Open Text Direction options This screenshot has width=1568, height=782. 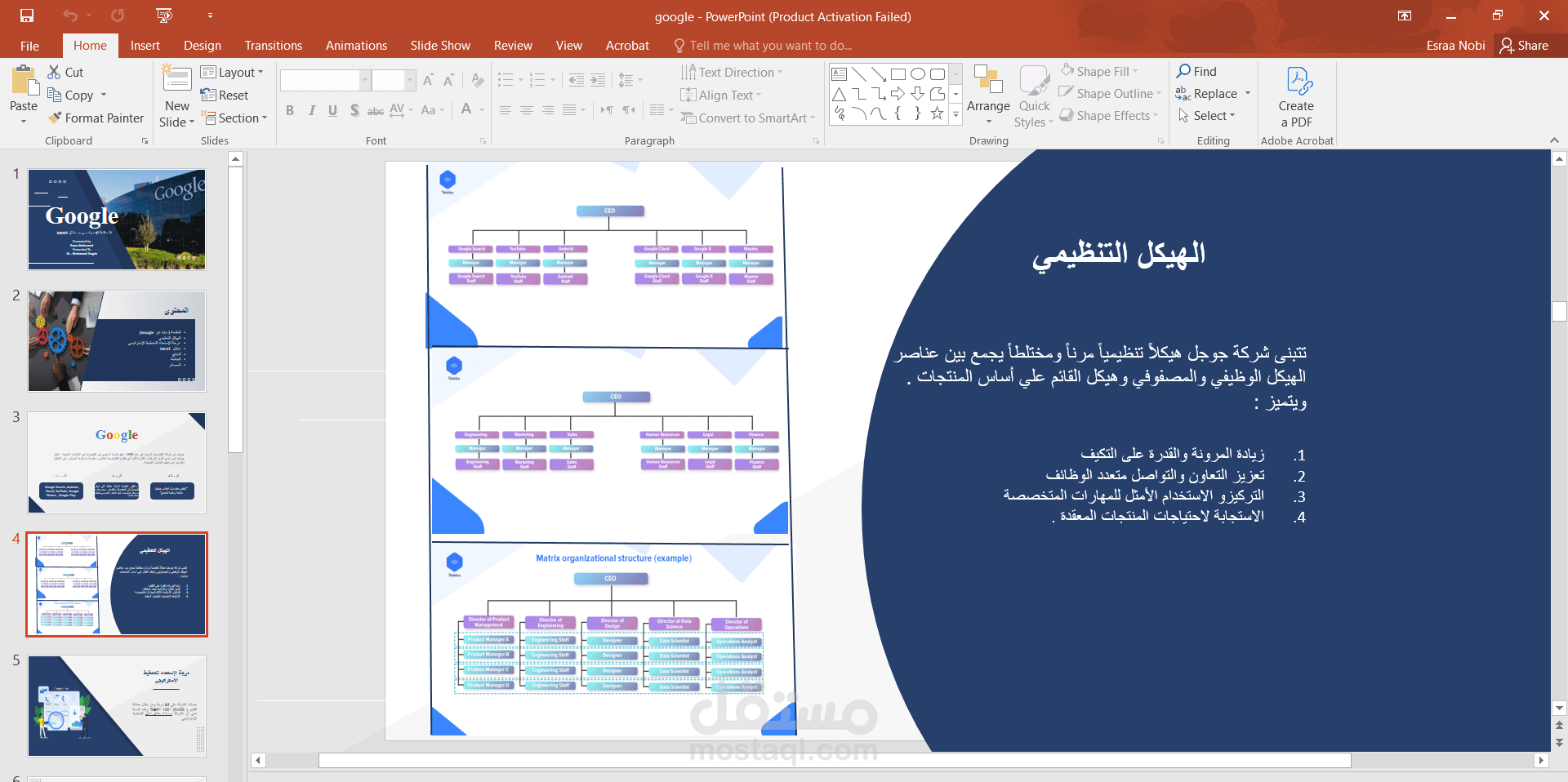[x=731, y=72]
